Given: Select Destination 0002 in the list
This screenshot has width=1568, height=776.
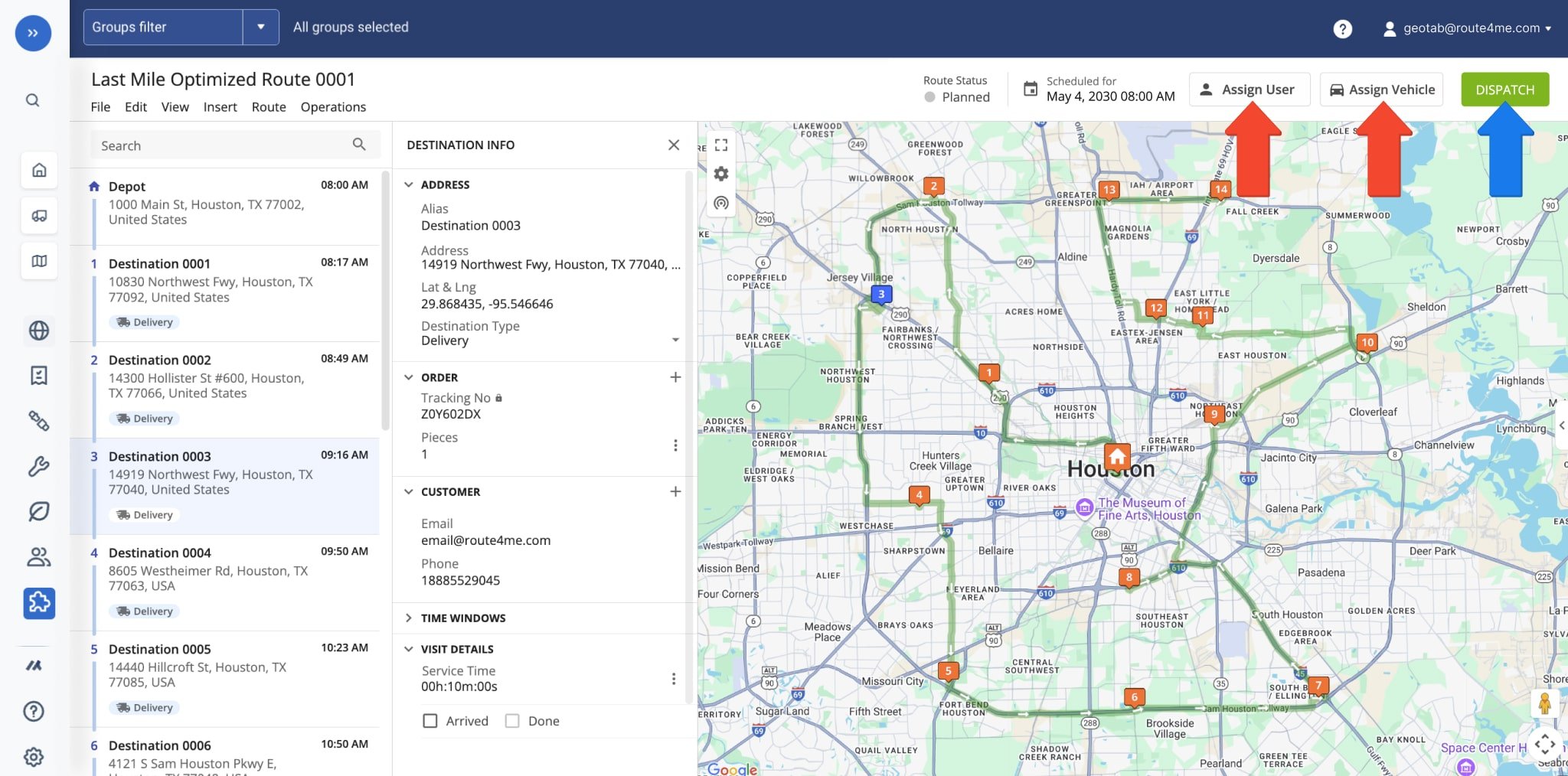Looking at the screenshot, I should click(x=225, y=390).
